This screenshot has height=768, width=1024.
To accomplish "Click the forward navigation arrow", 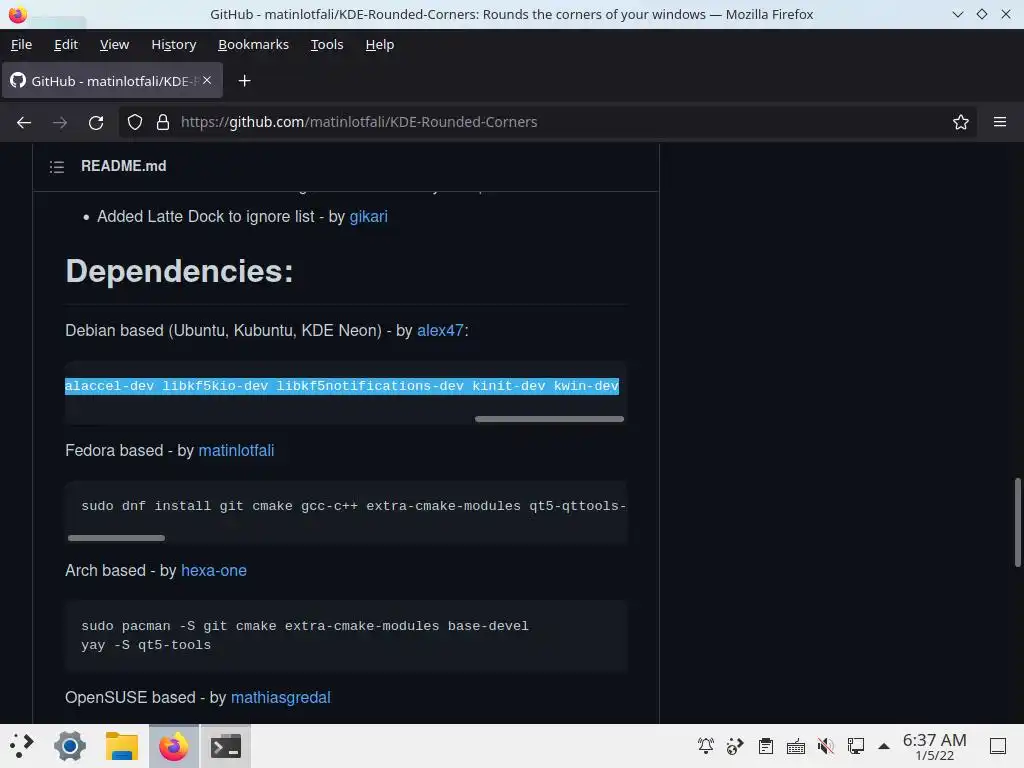I will (60, 122).
